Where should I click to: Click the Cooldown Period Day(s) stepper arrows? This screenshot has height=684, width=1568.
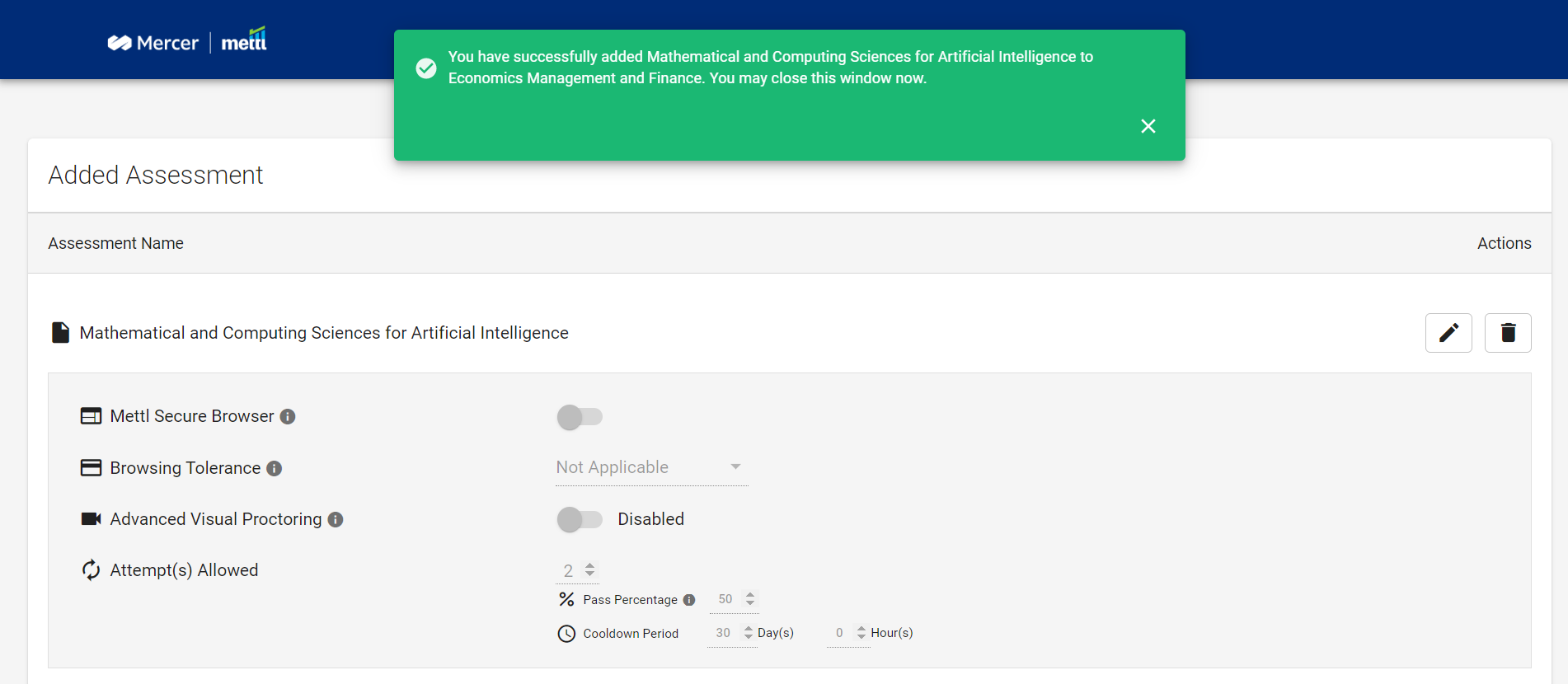[749, 633]
